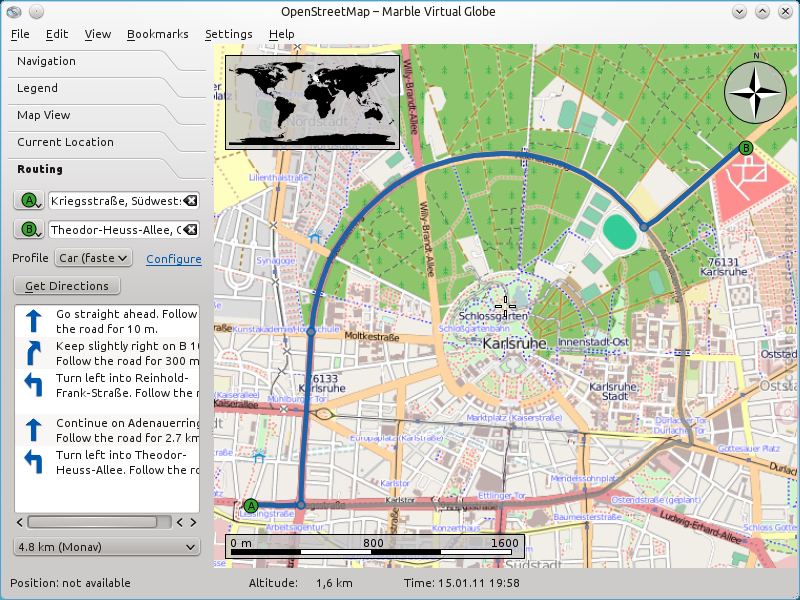This screenshot has height=600, width=800.
Task: Select the straight arrow for Continue on Adenauerring
Action: [34, 430]
